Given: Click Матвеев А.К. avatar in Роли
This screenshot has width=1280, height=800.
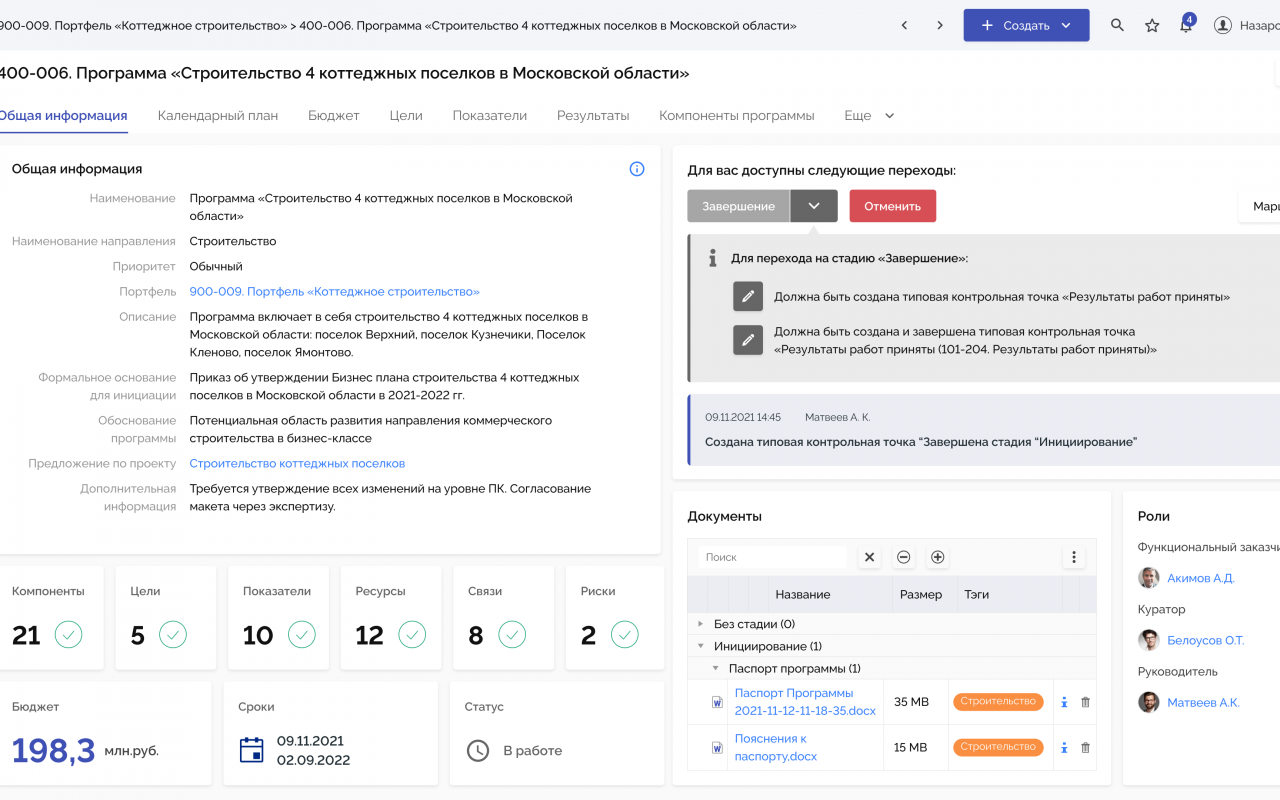Looking at the screenshot, I should [1148, 702].
